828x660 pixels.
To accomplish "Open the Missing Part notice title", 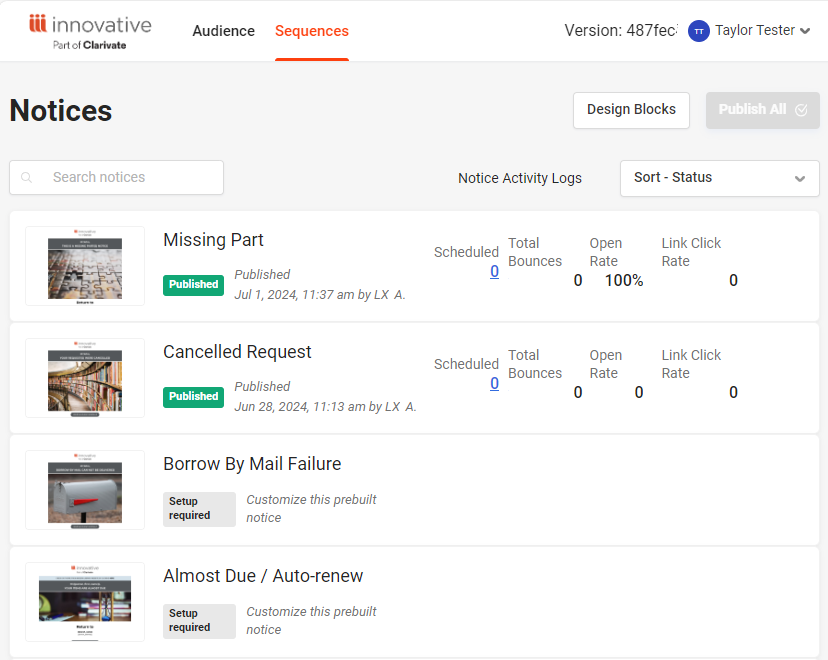I will (213, 240).
